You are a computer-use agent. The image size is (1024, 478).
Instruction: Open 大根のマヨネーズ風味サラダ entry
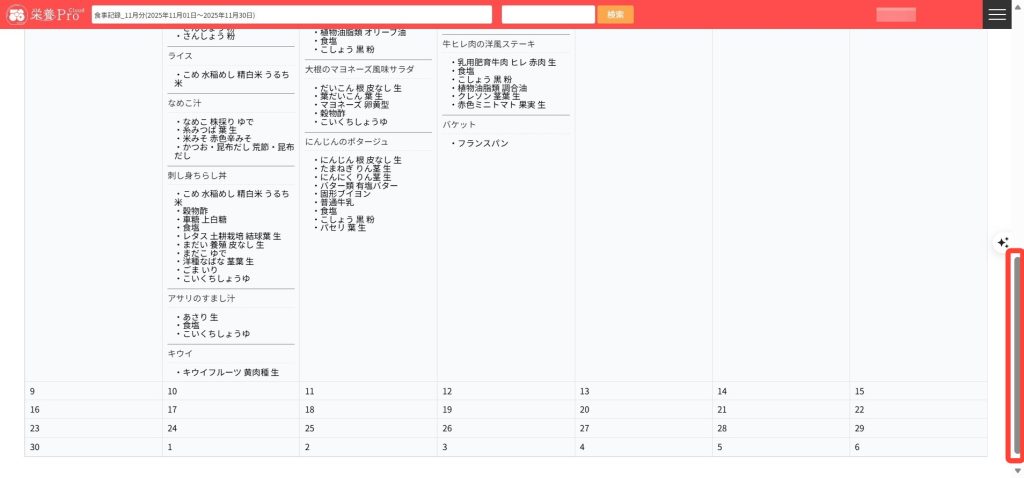[360, 70]
